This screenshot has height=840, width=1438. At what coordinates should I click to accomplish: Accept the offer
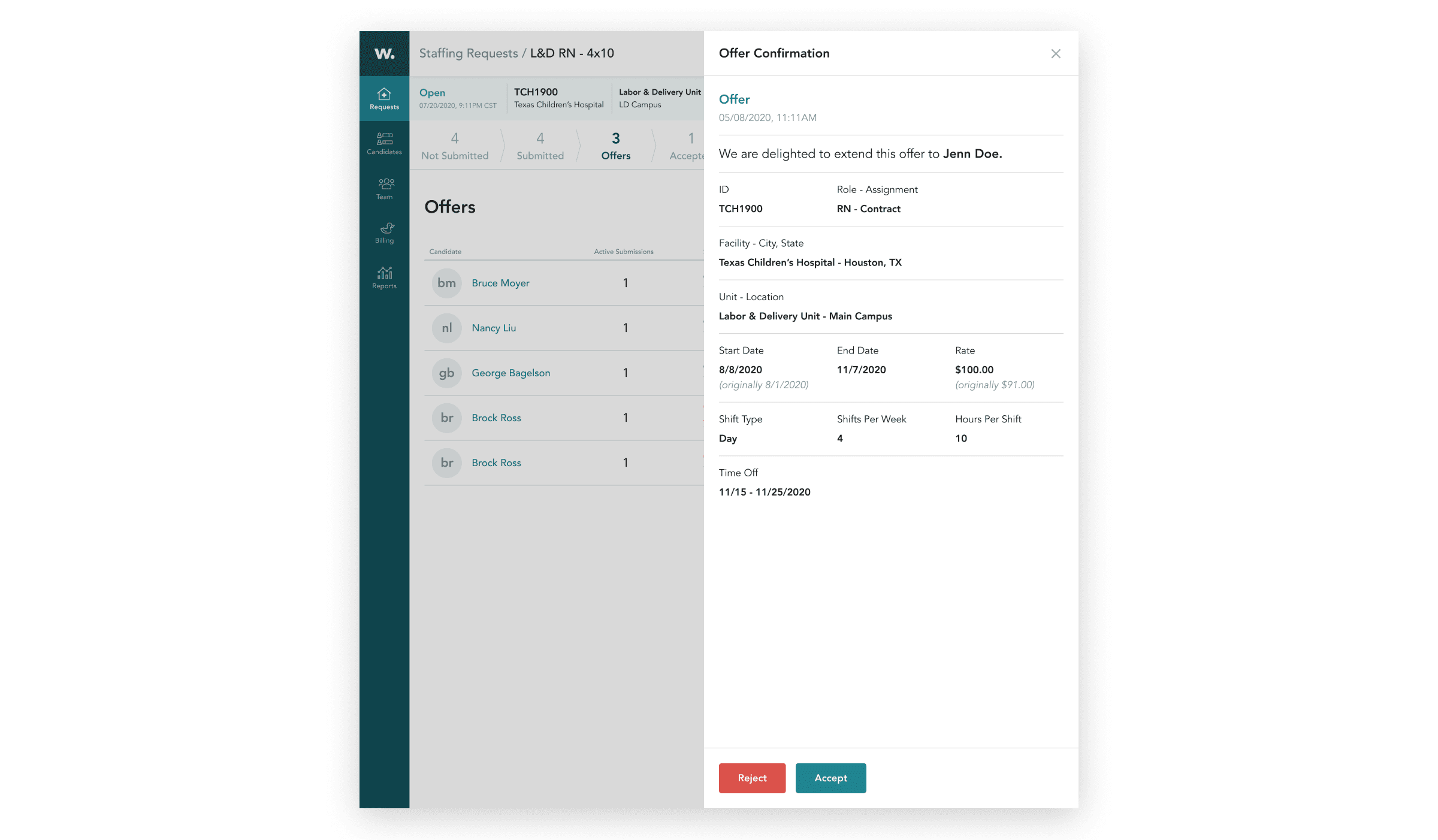click(830, 778)
